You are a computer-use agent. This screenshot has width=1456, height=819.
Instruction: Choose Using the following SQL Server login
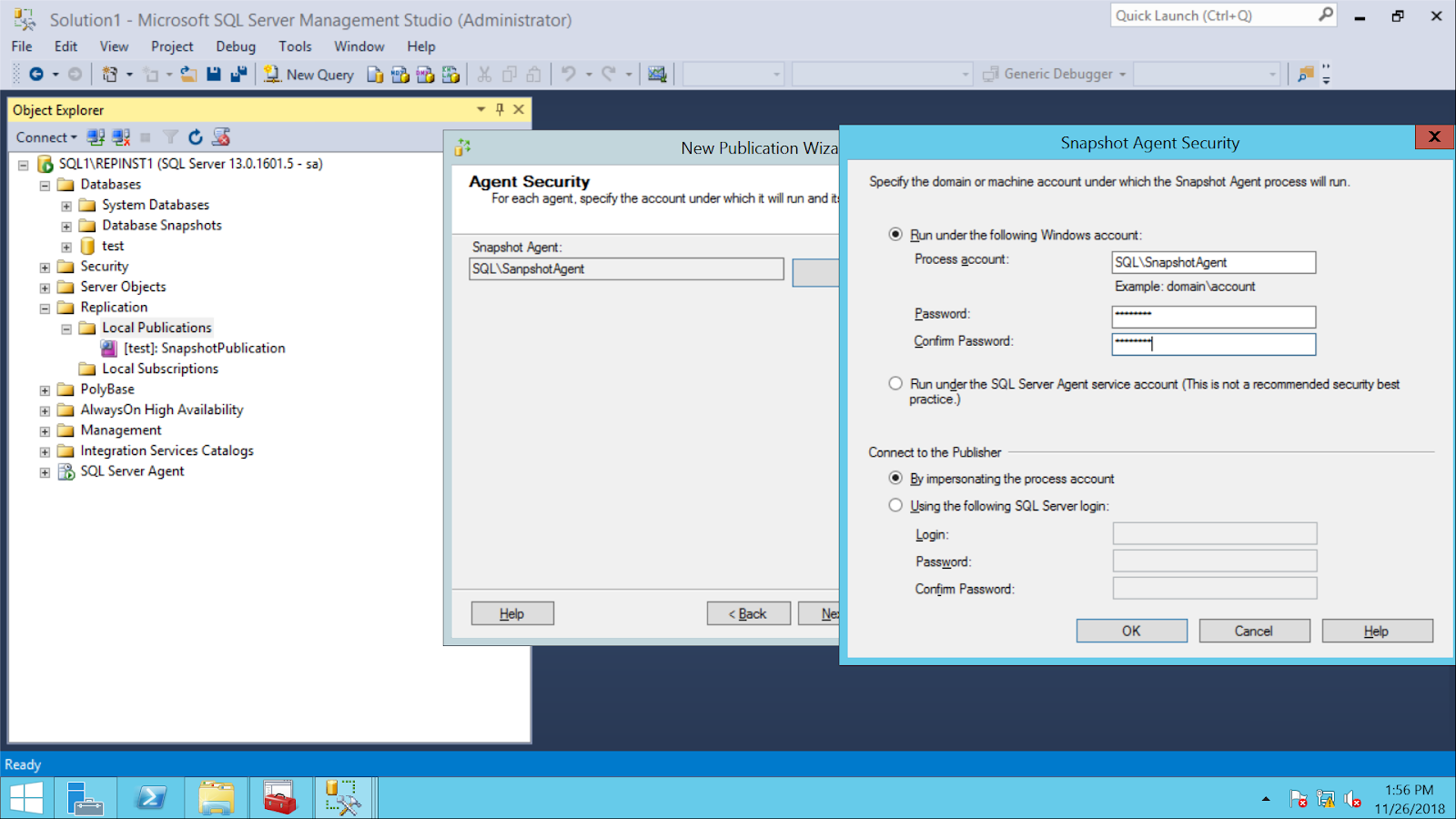[895, 506]
